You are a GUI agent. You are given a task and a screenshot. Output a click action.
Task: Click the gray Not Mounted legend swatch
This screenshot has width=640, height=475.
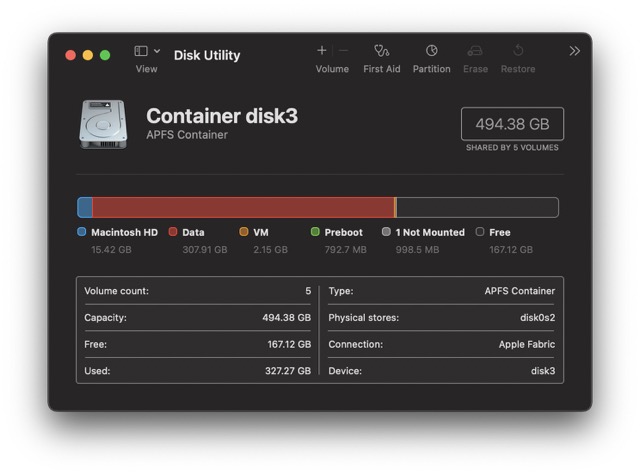tap(386, 232)
